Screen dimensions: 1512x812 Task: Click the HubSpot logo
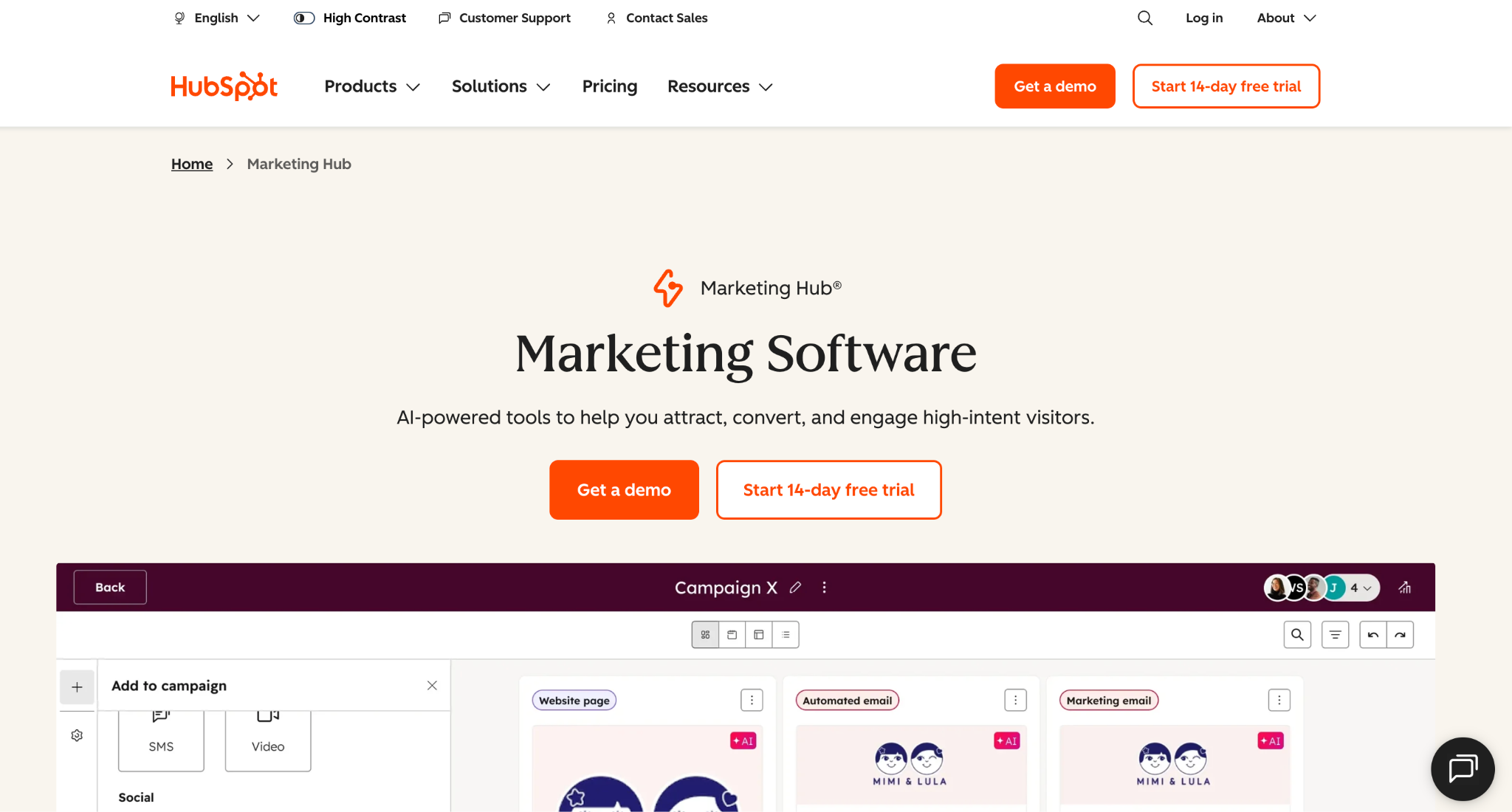point(224,86)
